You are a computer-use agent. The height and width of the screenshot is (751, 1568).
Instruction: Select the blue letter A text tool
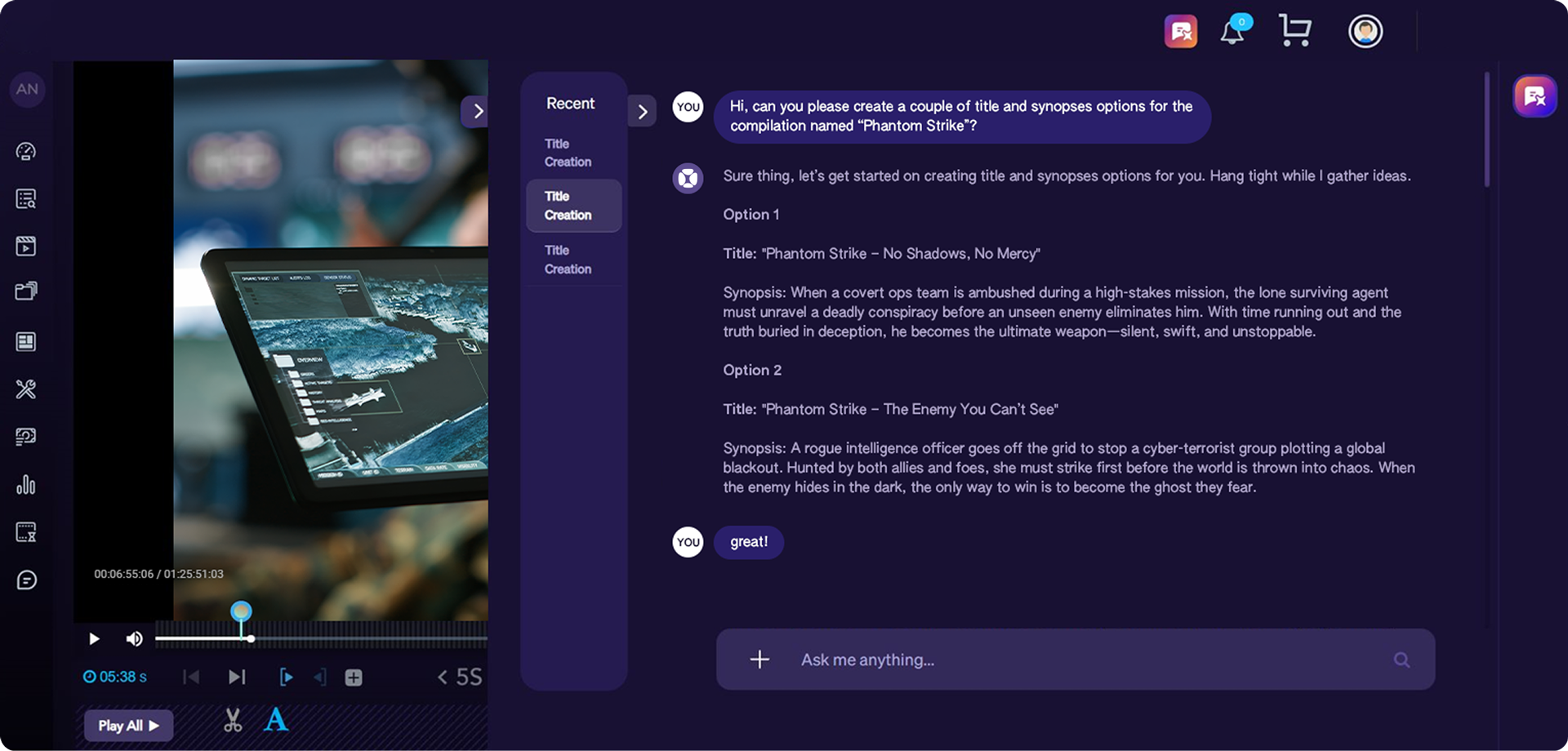[276, 719]
